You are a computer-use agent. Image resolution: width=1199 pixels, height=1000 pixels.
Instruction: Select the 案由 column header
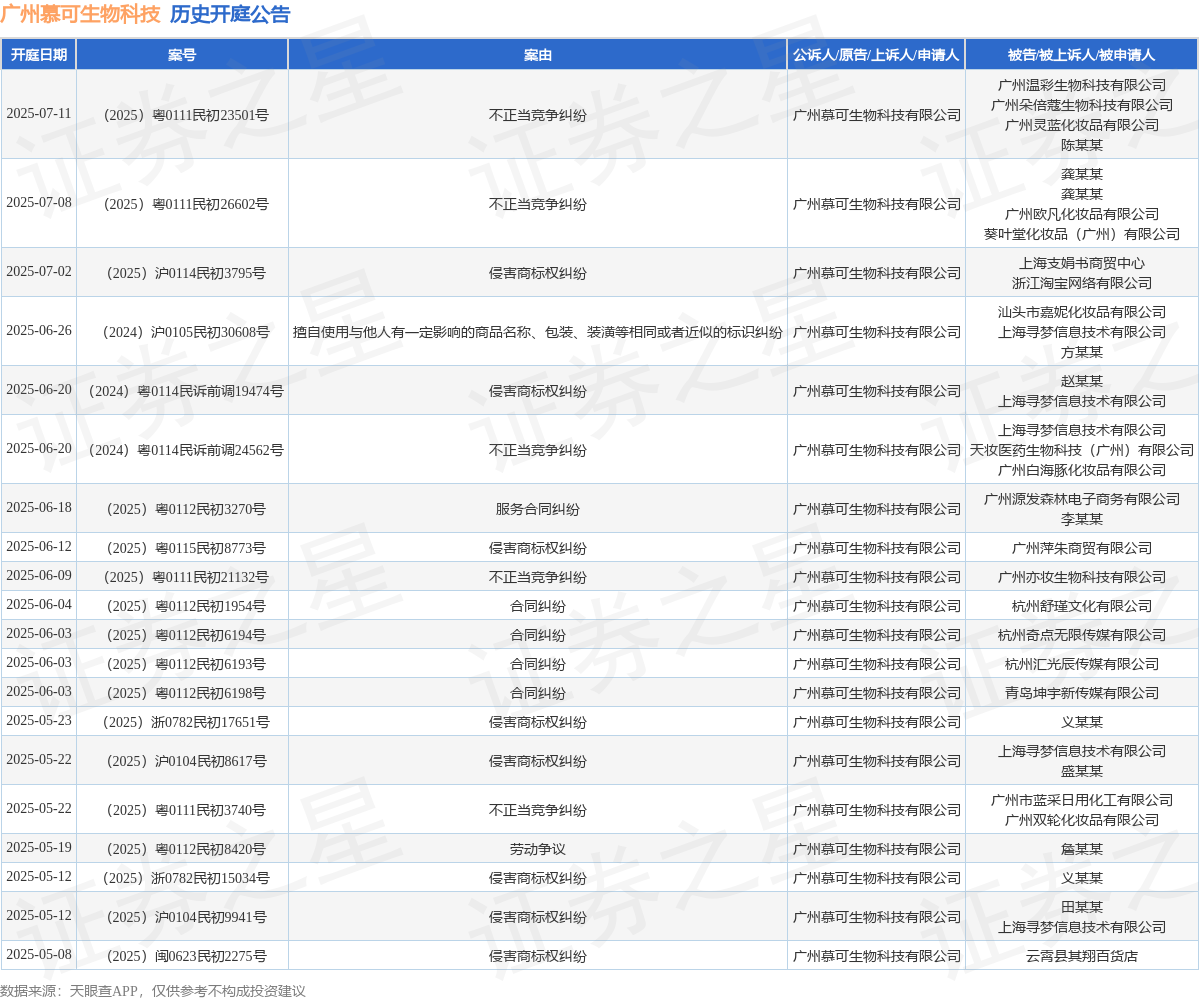tap(538, 55)
